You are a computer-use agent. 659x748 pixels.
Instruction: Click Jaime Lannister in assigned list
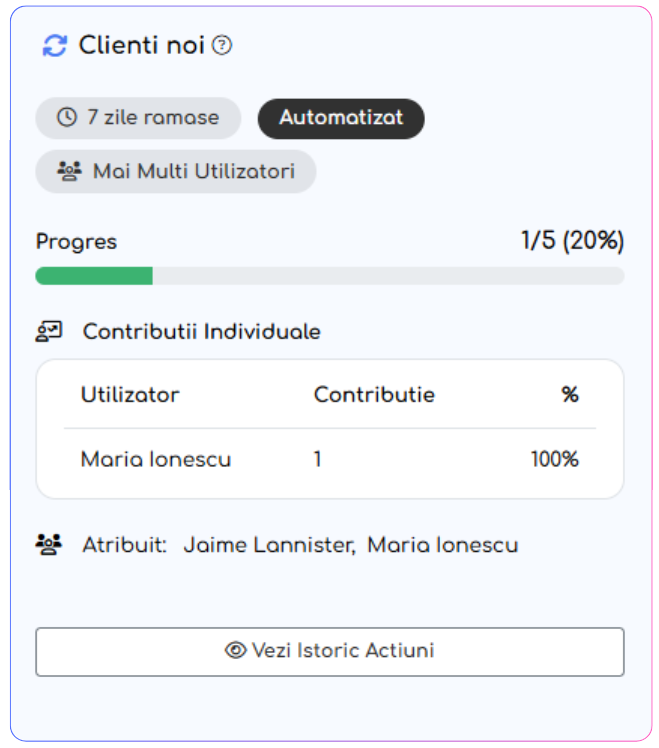point(269,545)
